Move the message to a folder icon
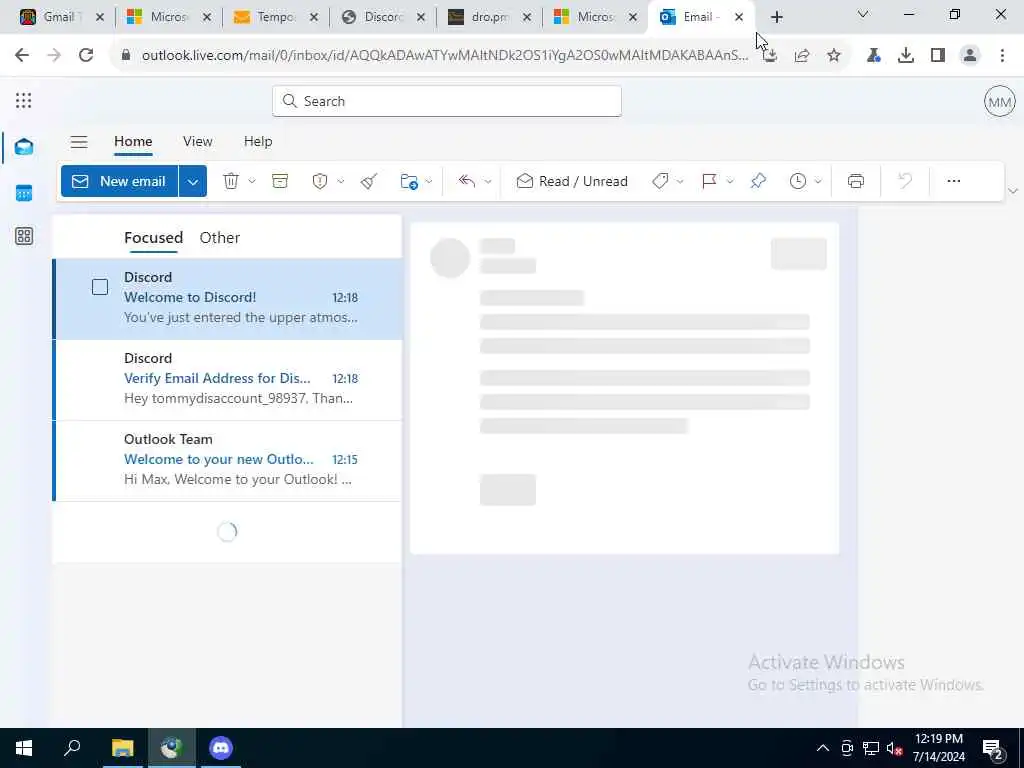This screenshot has height=768, width=1024. tap(409, 181)
